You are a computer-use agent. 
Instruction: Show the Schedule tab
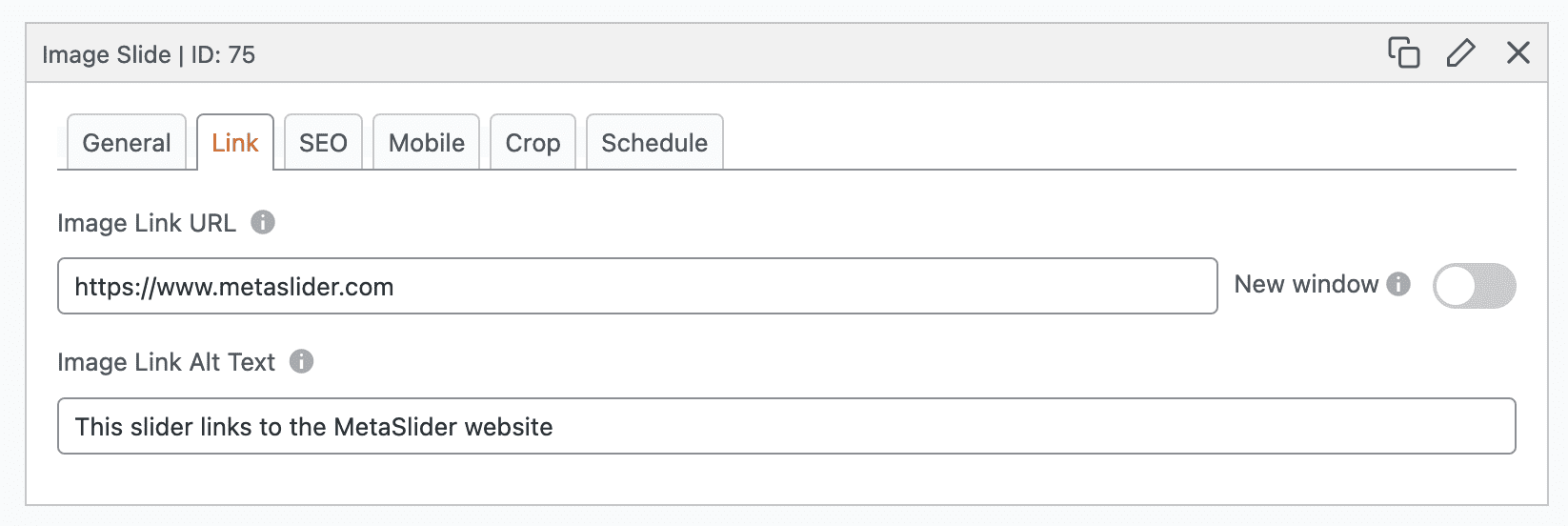[654, 143]
